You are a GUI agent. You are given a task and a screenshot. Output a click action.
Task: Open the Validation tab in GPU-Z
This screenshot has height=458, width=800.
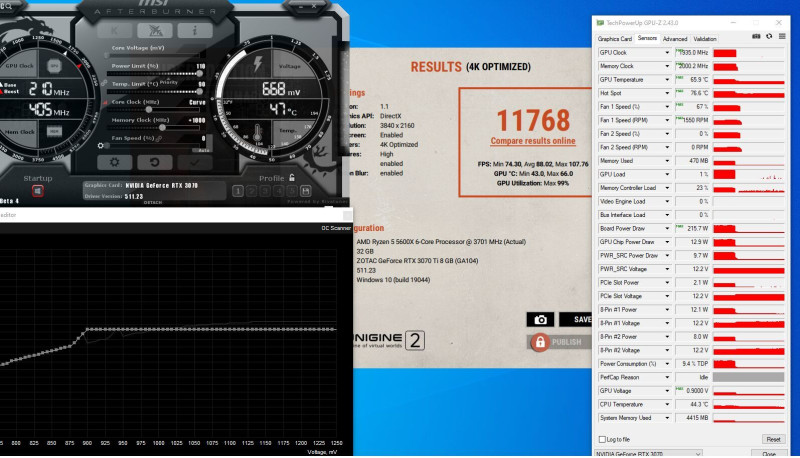point(705,39)
